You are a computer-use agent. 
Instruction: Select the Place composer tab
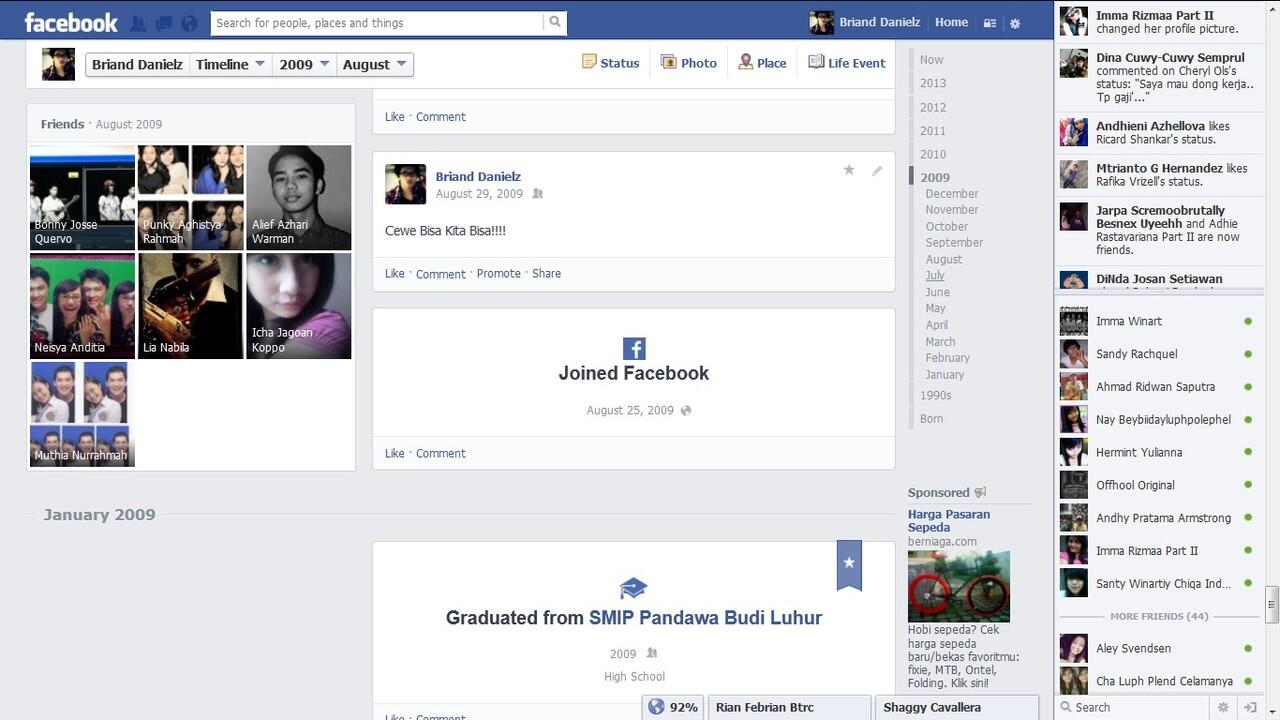tap(762, 62)
